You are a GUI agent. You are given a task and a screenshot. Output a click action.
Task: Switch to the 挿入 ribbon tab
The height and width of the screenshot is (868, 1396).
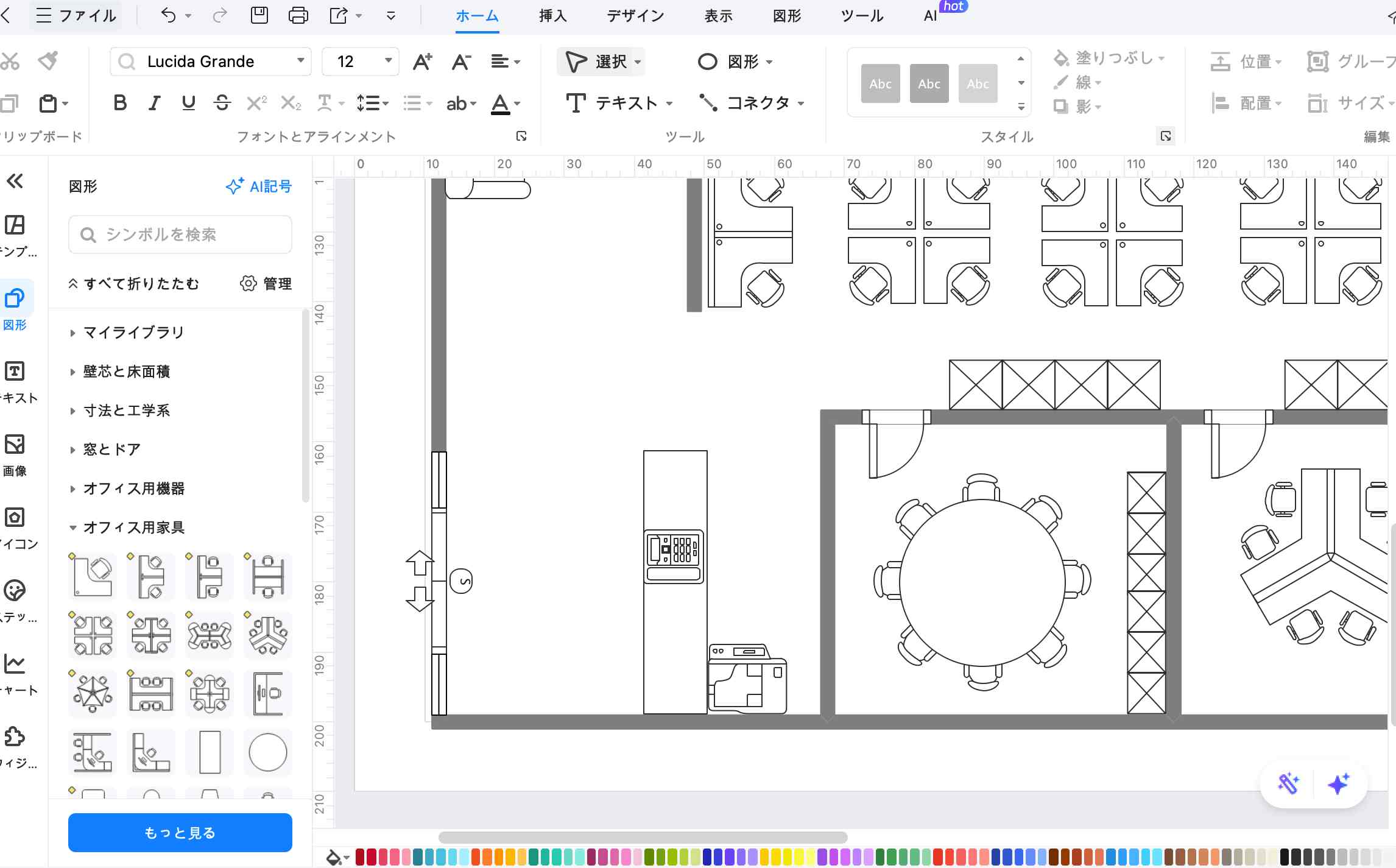(553, 16)
